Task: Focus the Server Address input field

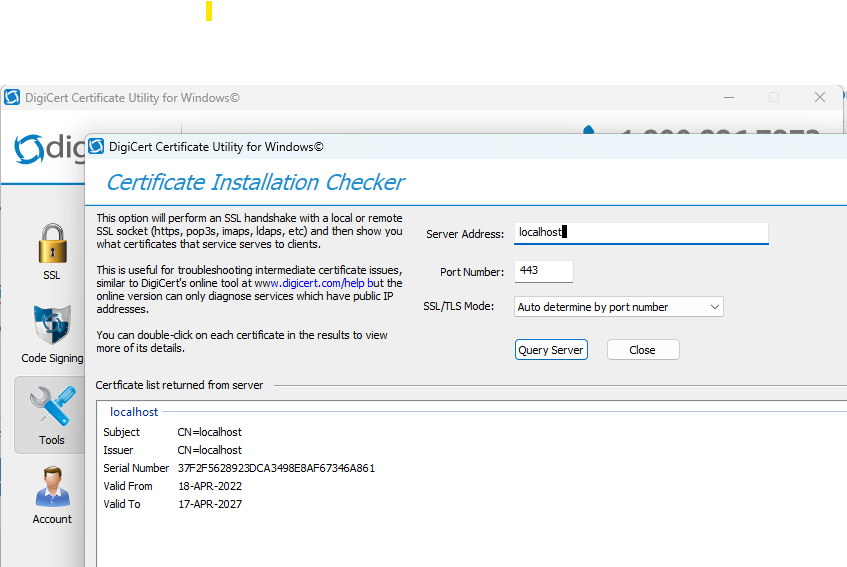Action: click(x=641, y=233)
